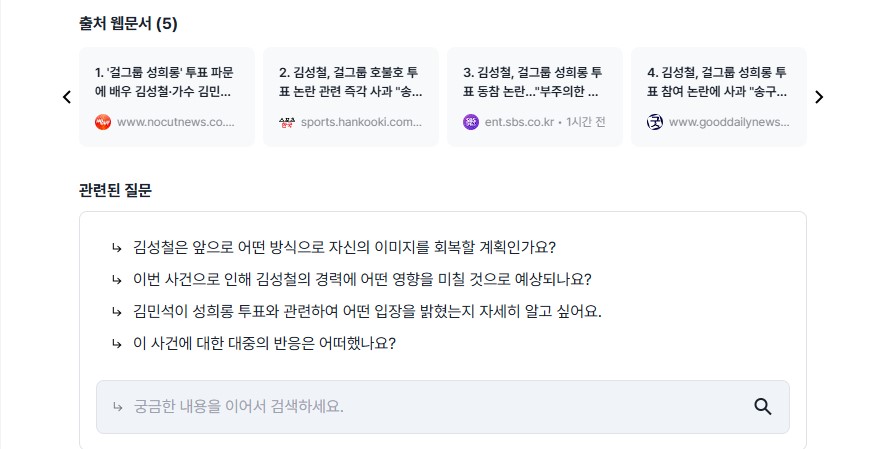Click the gooddailynews favicon on source card 4

click(655, 122)
